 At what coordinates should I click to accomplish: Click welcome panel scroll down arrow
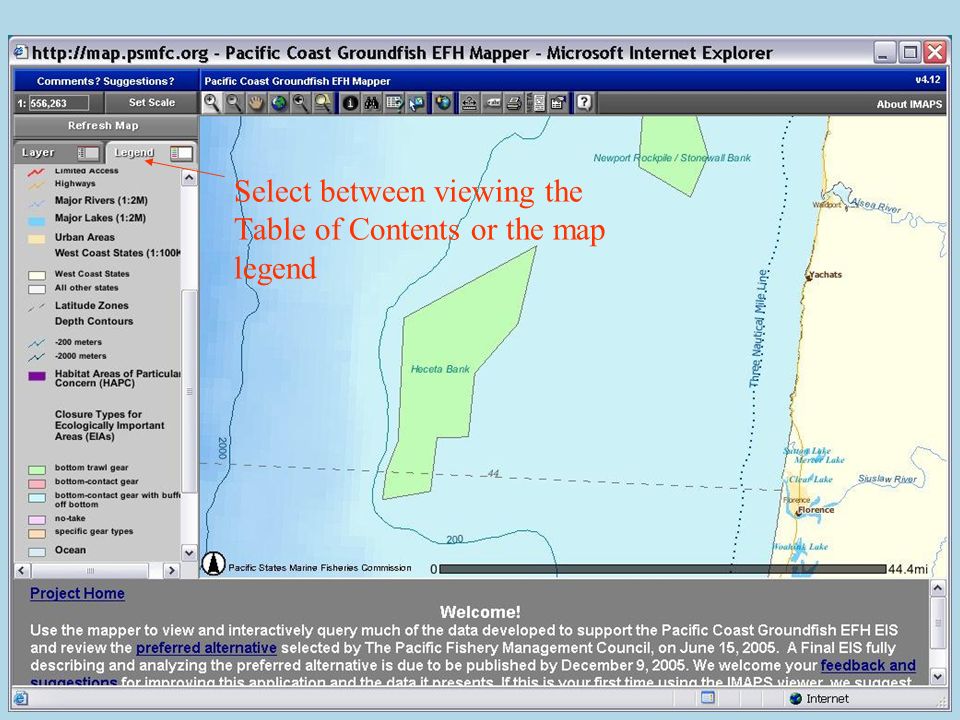(937, 676)
